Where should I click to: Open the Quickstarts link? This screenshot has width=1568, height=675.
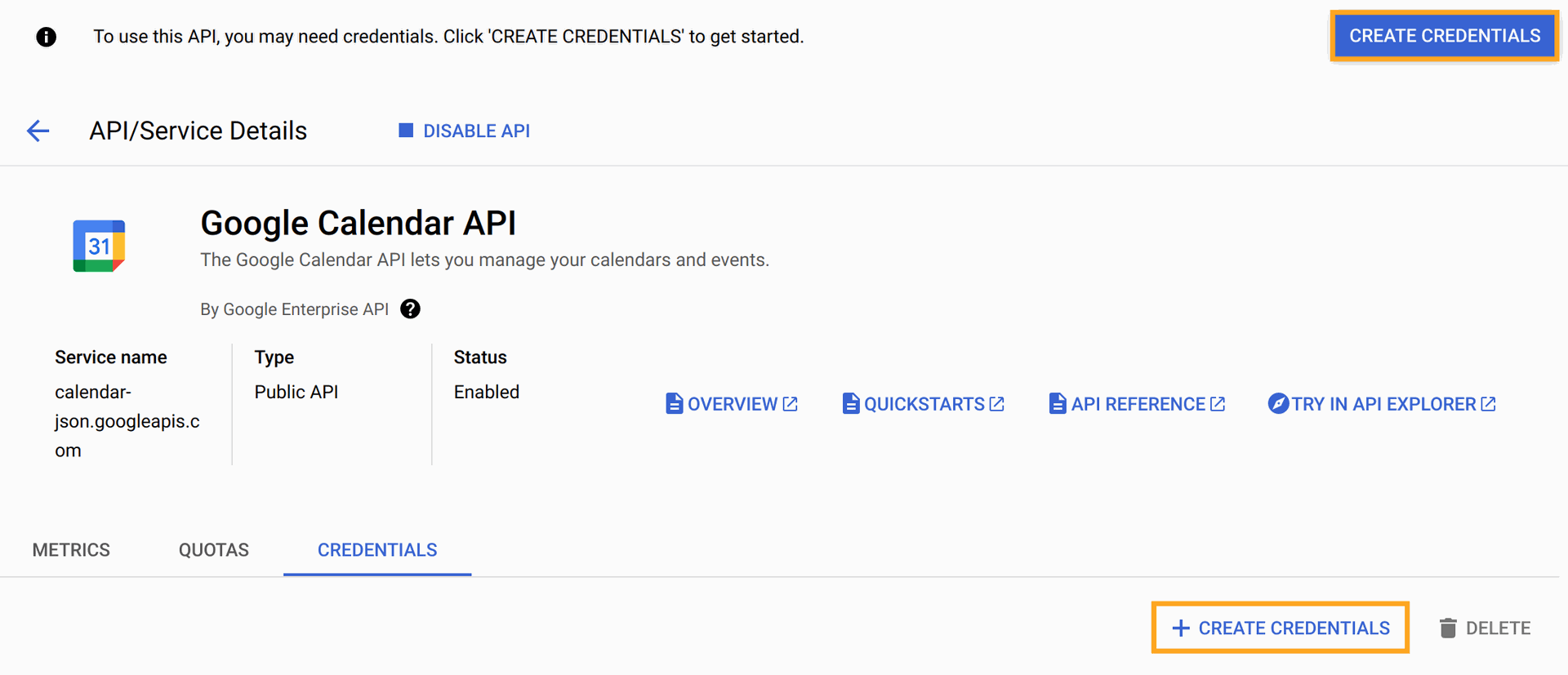(924, 404)
